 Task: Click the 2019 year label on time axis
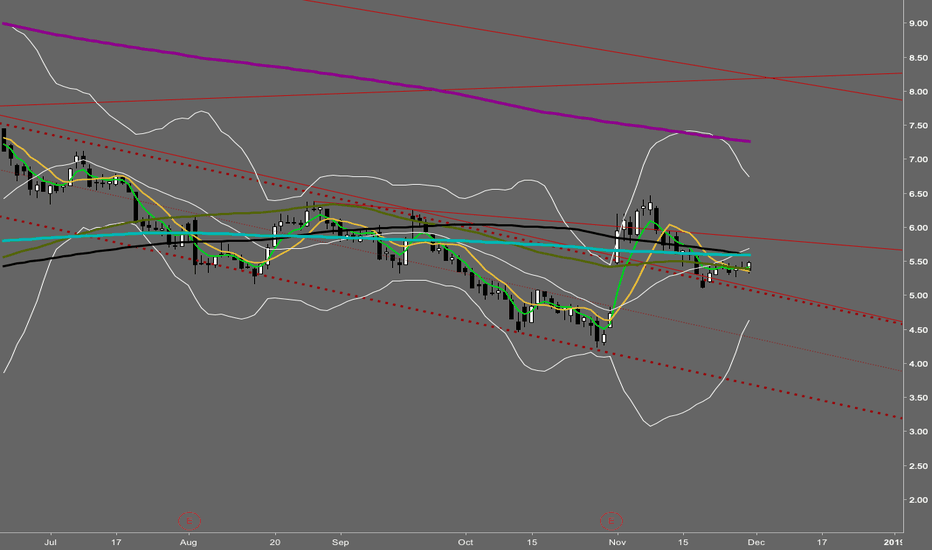point(893,542)
